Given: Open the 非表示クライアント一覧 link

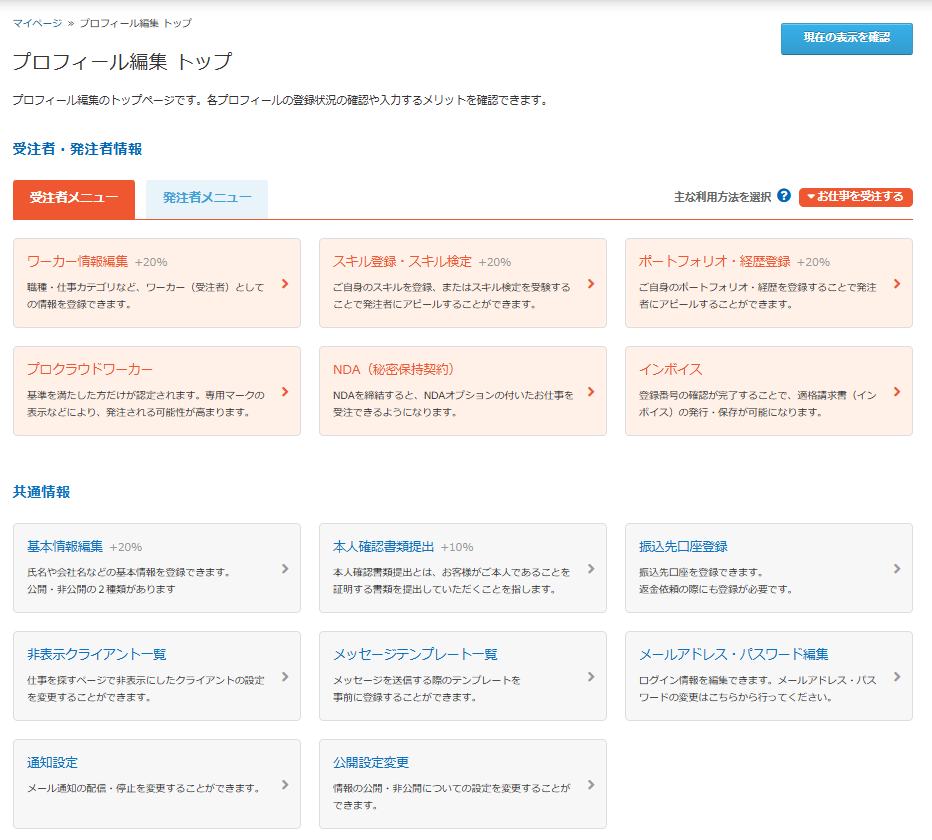Looking at the screenshot, I should 96,655.
